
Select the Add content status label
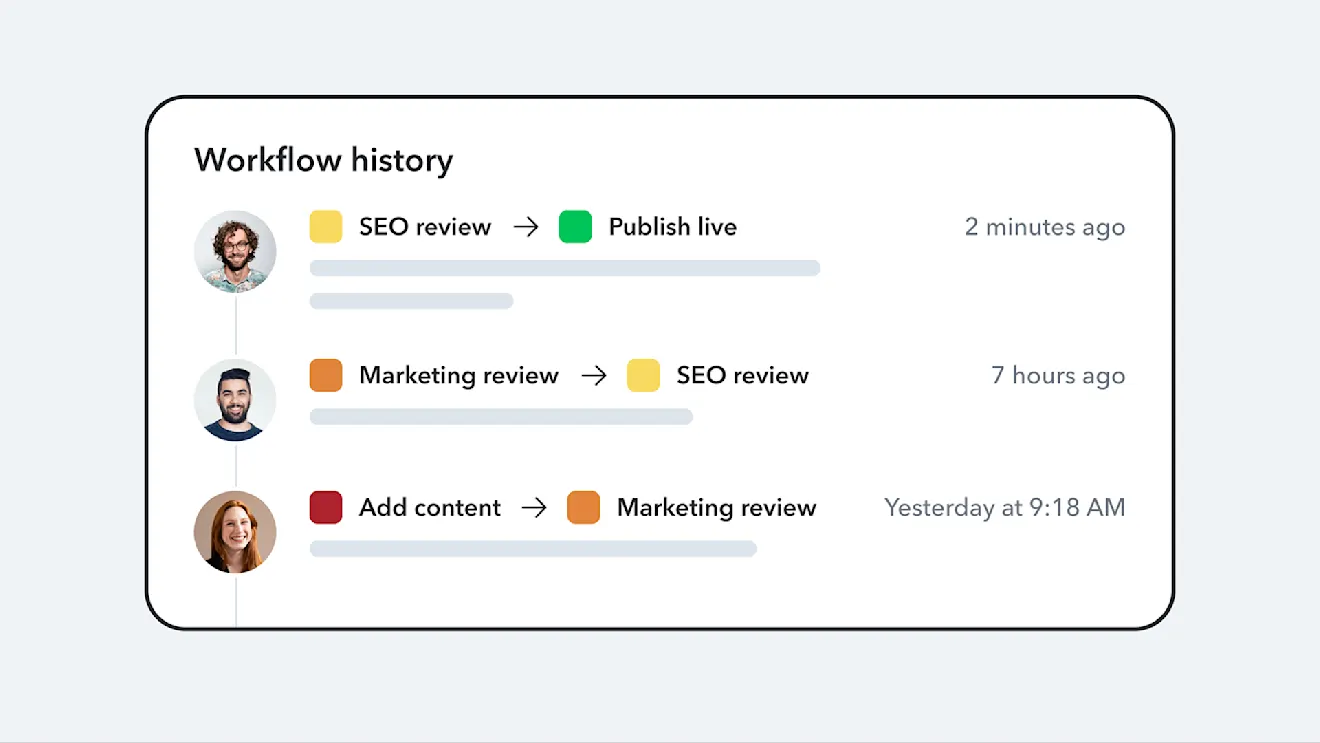tap(430, 507)
